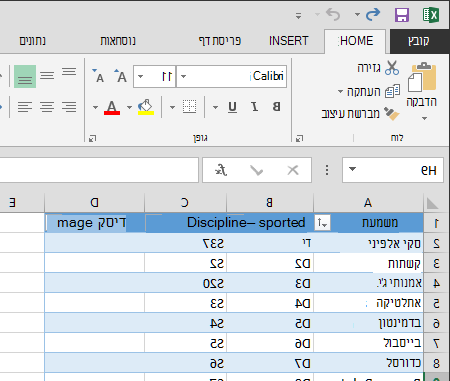Select the משמעת header cell

pyautogui.click(x=368, y=223)
